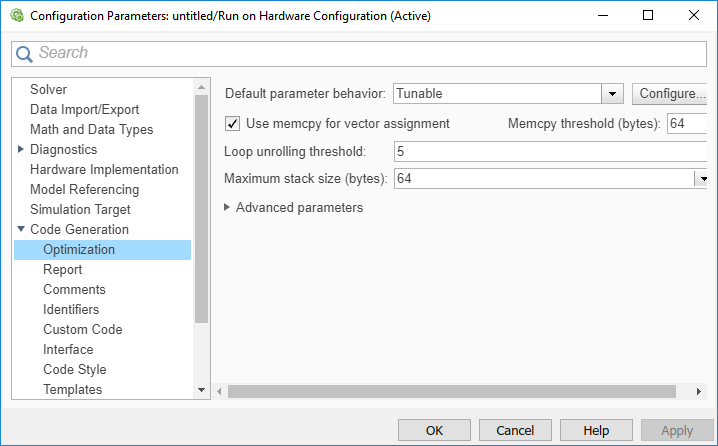Click the horizontal scrollbar of the parameters pane
The width and height of the screenshot is (718, 446).
pos(450,391)
